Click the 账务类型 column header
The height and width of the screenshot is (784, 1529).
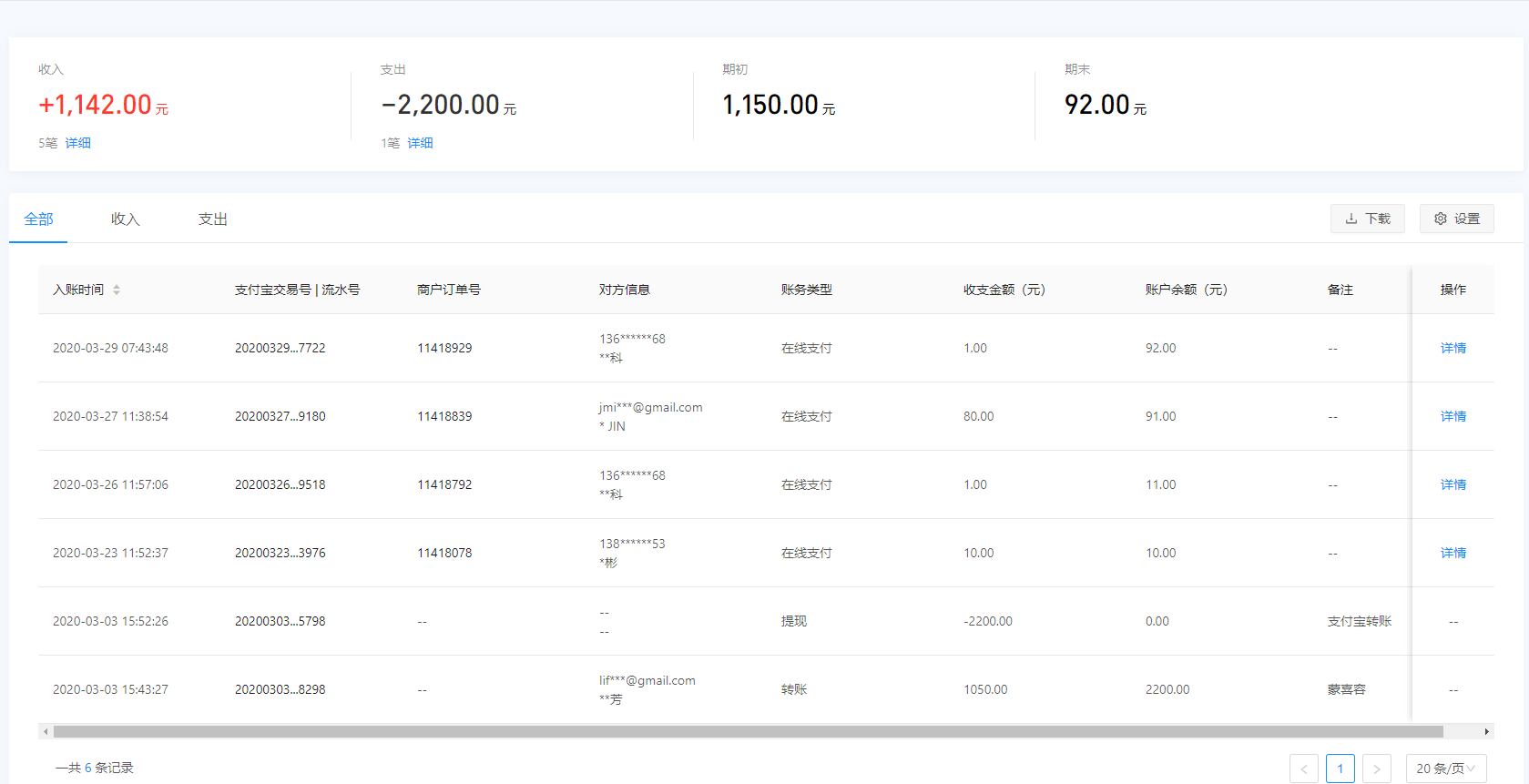(x=807, y=290)
